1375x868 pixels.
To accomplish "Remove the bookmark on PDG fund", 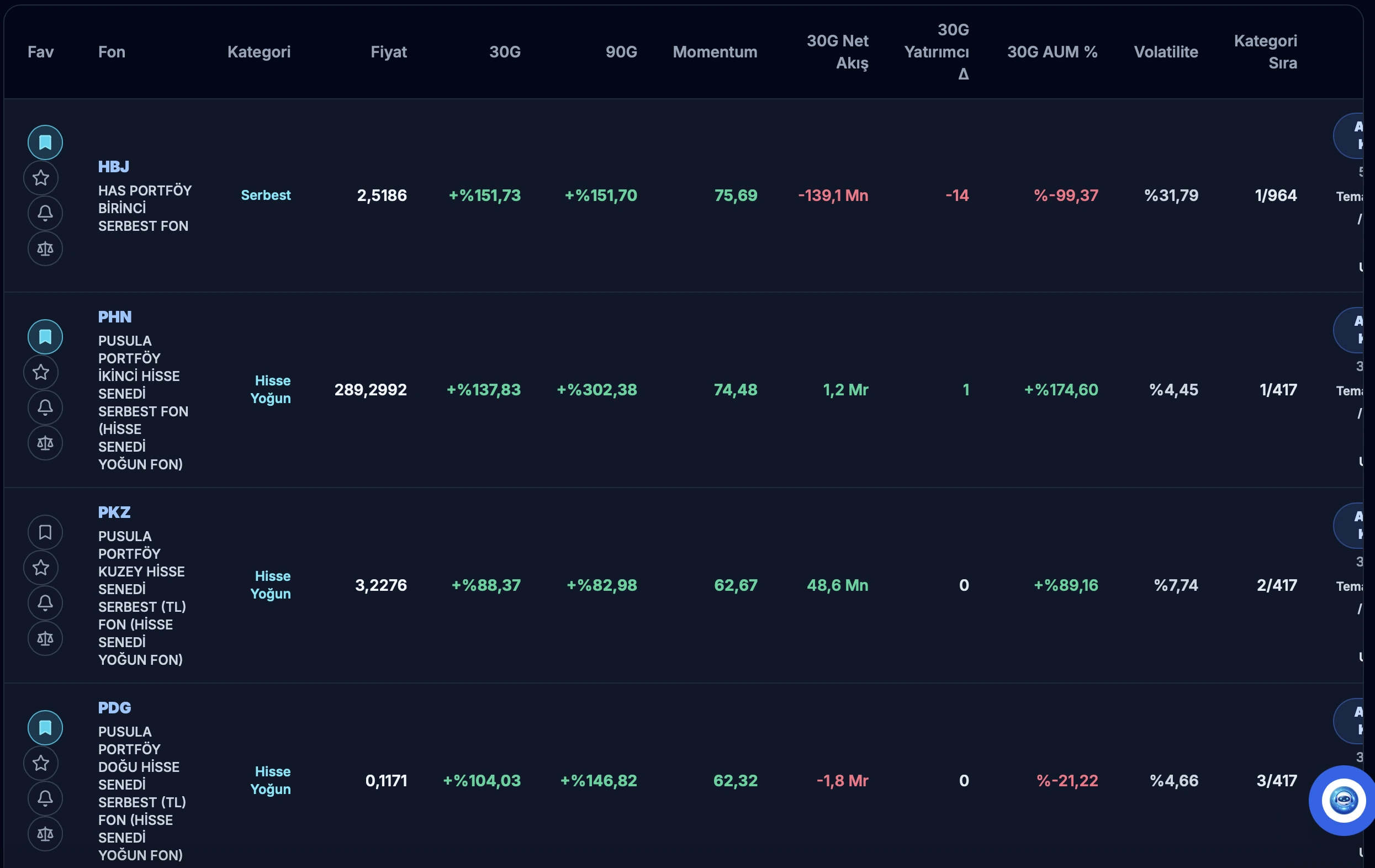I will (x=45, y=728).
